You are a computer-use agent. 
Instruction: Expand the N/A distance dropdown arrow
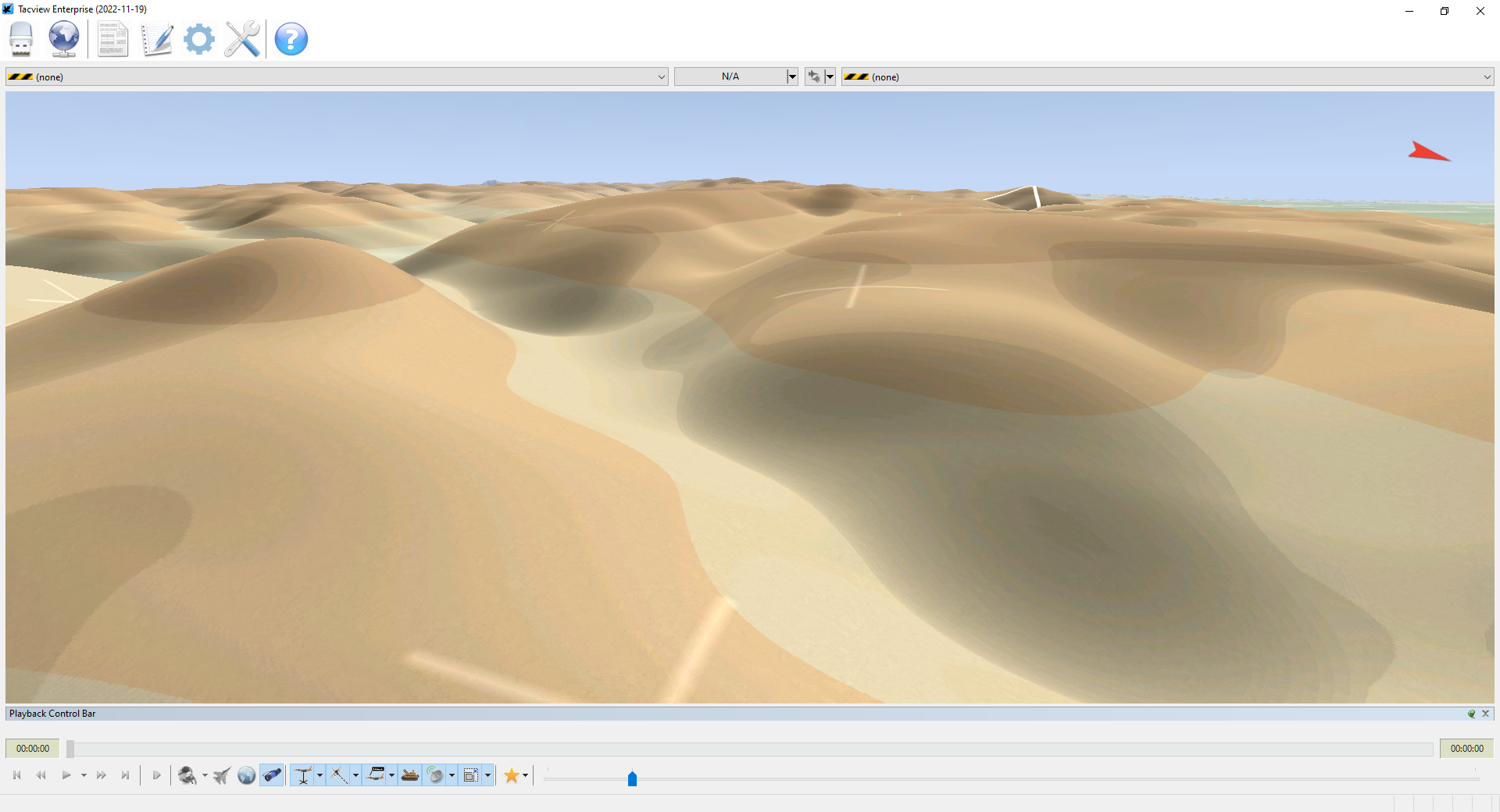pyautogui.click(x=791, y=77)
